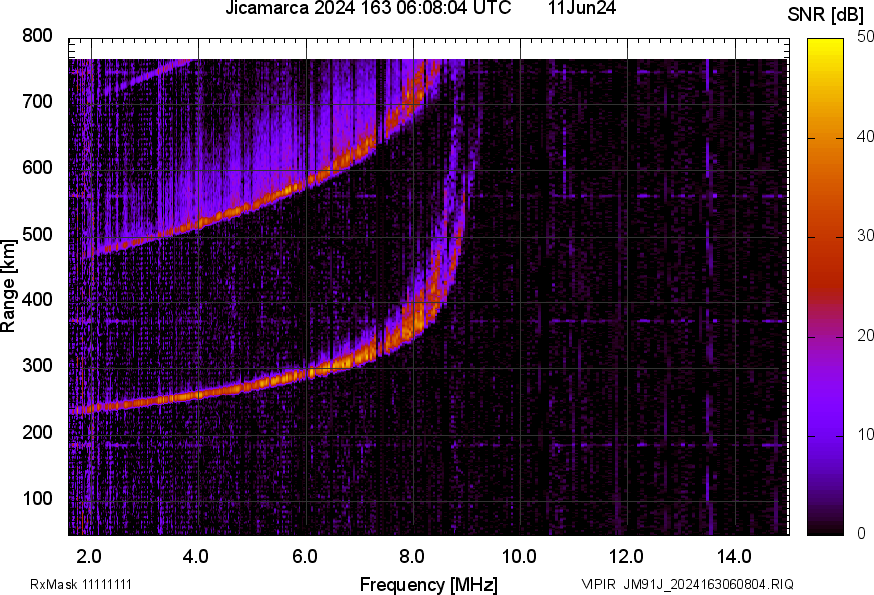The height and width of the screenshot is (595, 874).
Task: Click the frequency axis tick 8.0
Action: click(411, 556)
